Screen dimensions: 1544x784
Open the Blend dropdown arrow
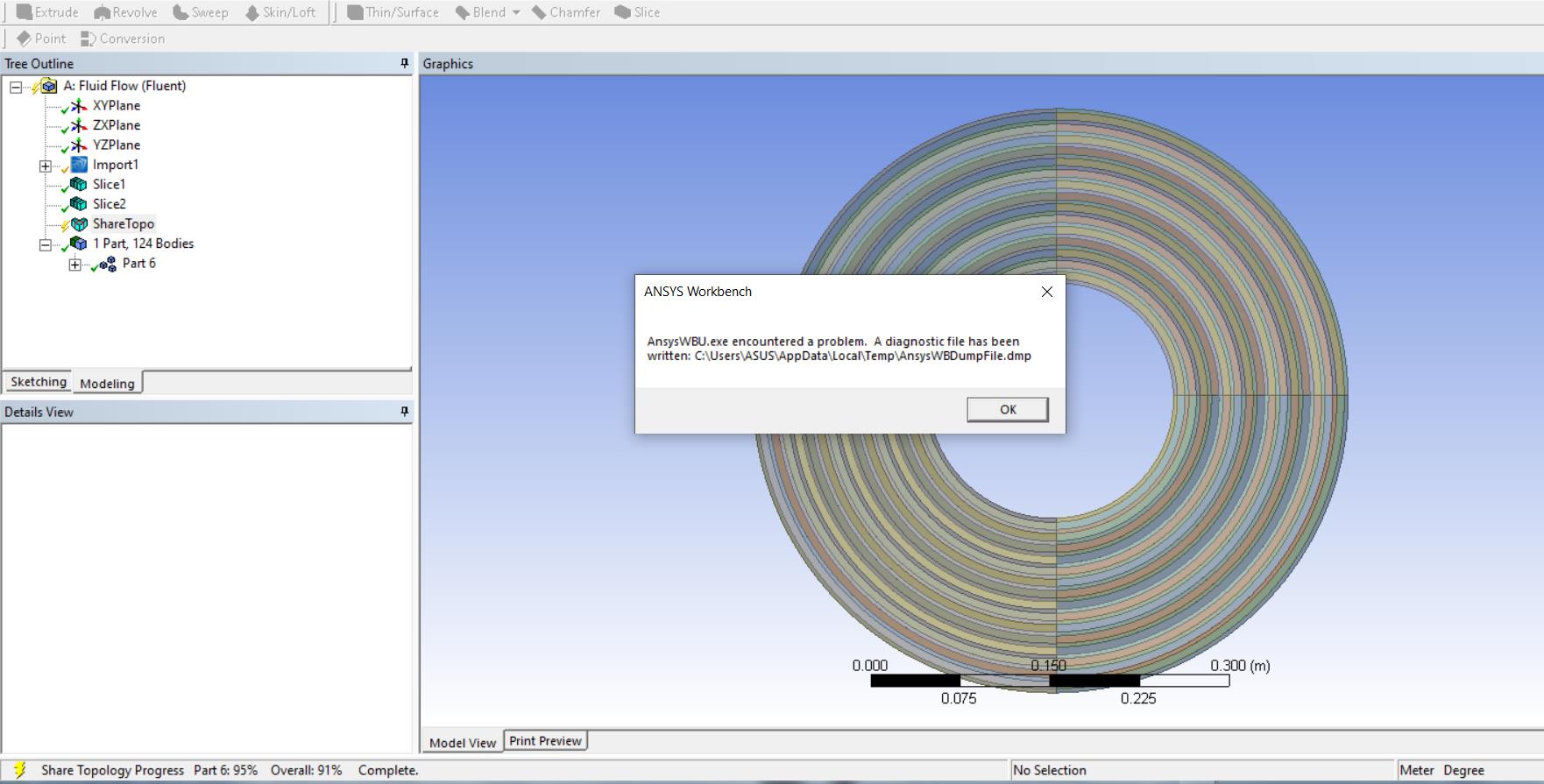click(516, 12)
